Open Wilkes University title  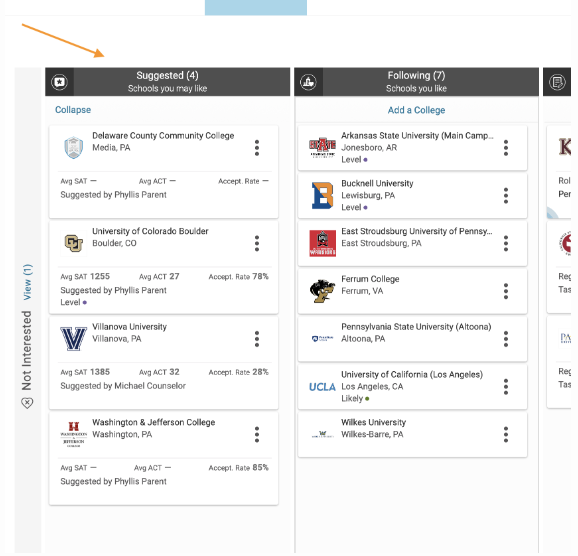point(373,422)
